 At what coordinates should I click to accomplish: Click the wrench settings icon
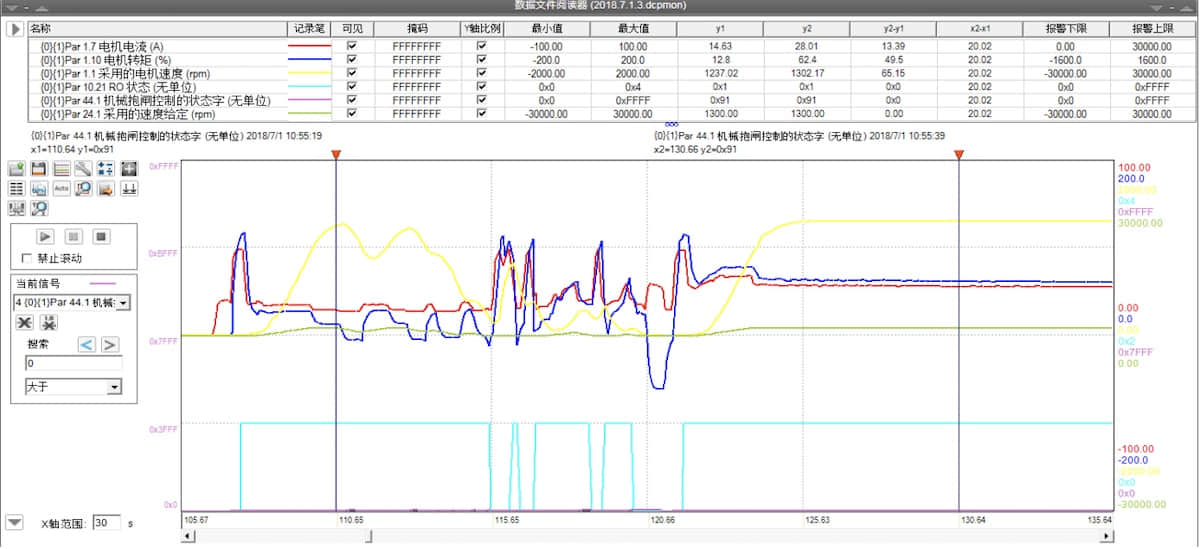(x=83, y=169)
